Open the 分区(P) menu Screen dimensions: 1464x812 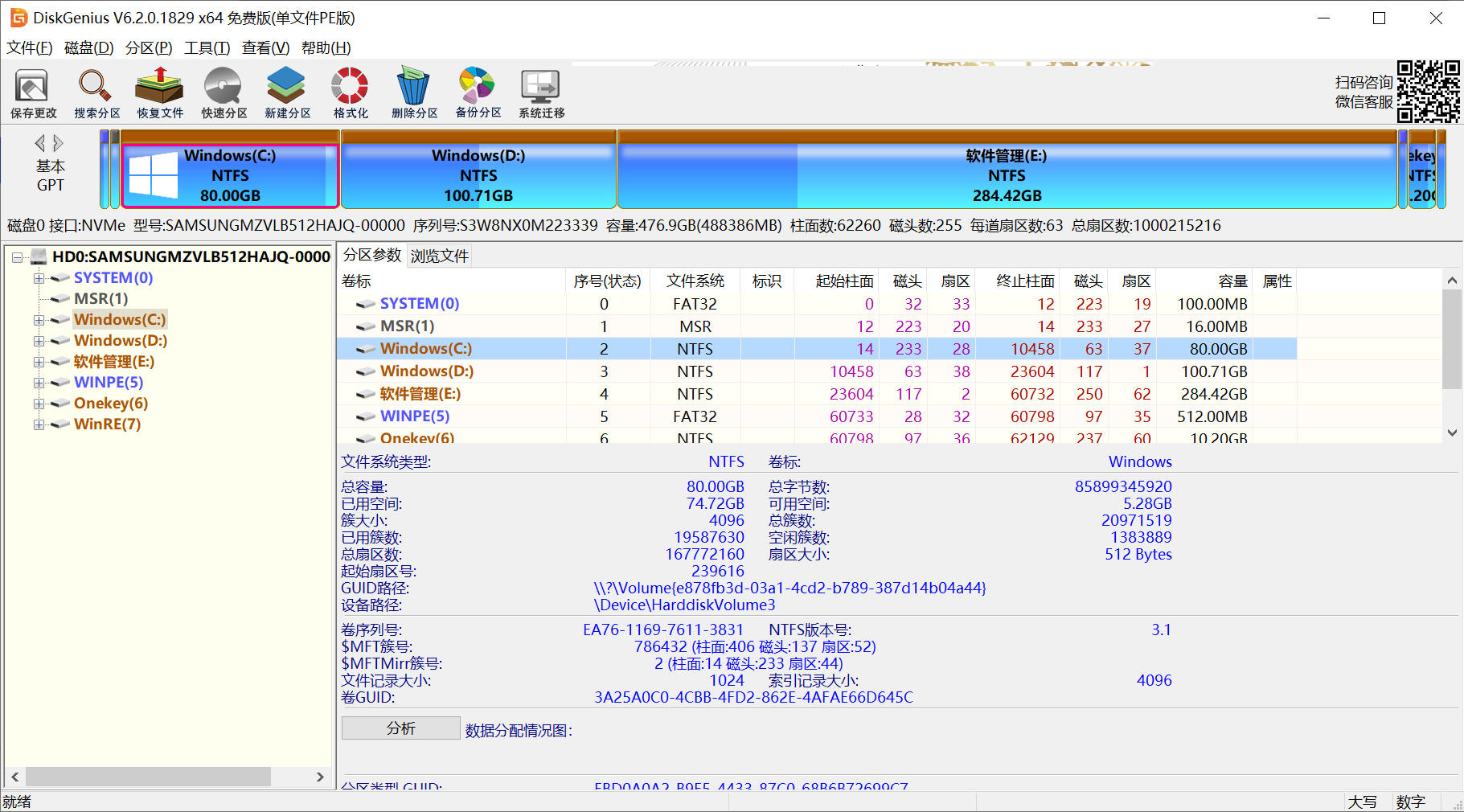coord(149,48)
